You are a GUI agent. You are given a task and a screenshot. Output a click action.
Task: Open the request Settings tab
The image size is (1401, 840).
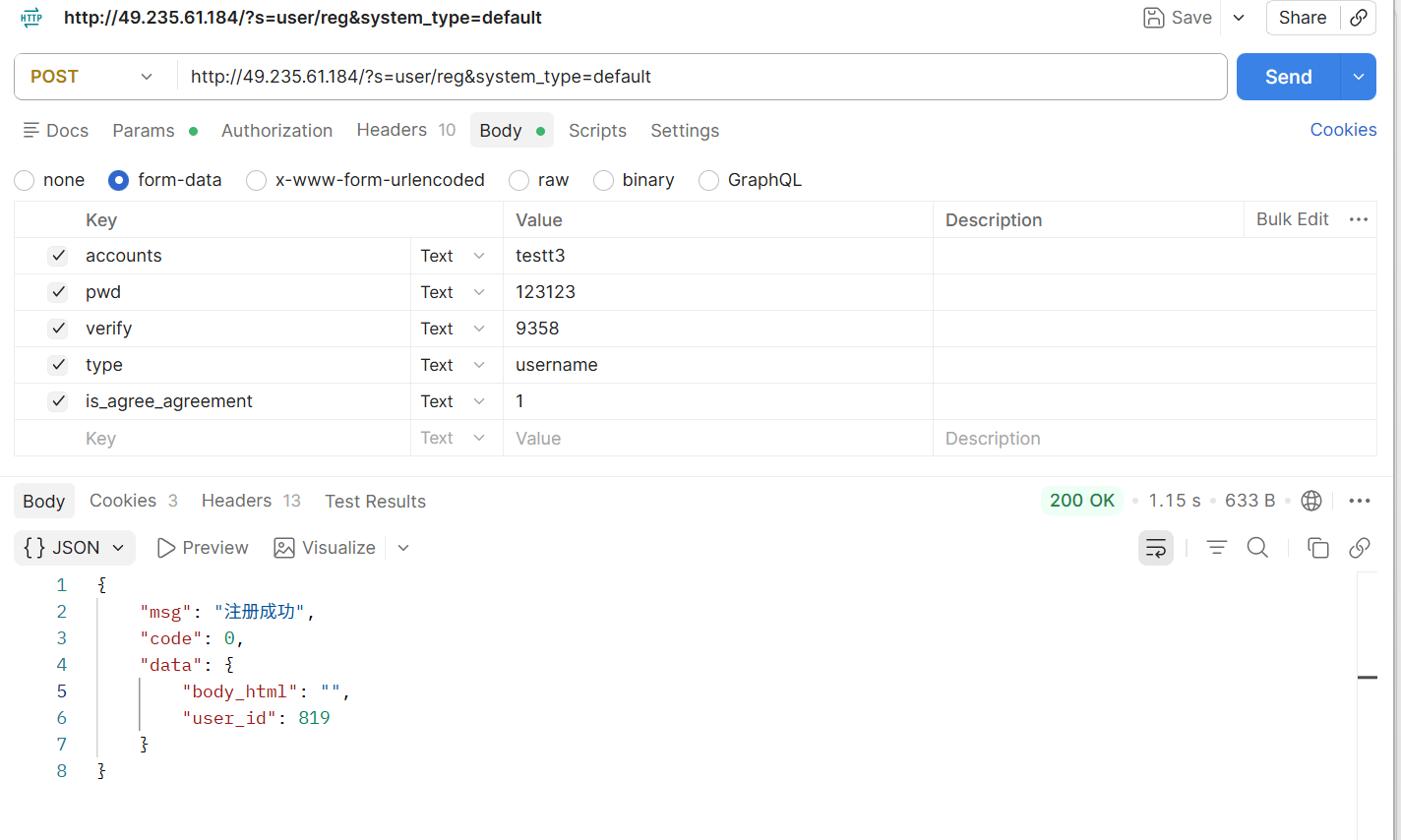[x=685, y=131]
